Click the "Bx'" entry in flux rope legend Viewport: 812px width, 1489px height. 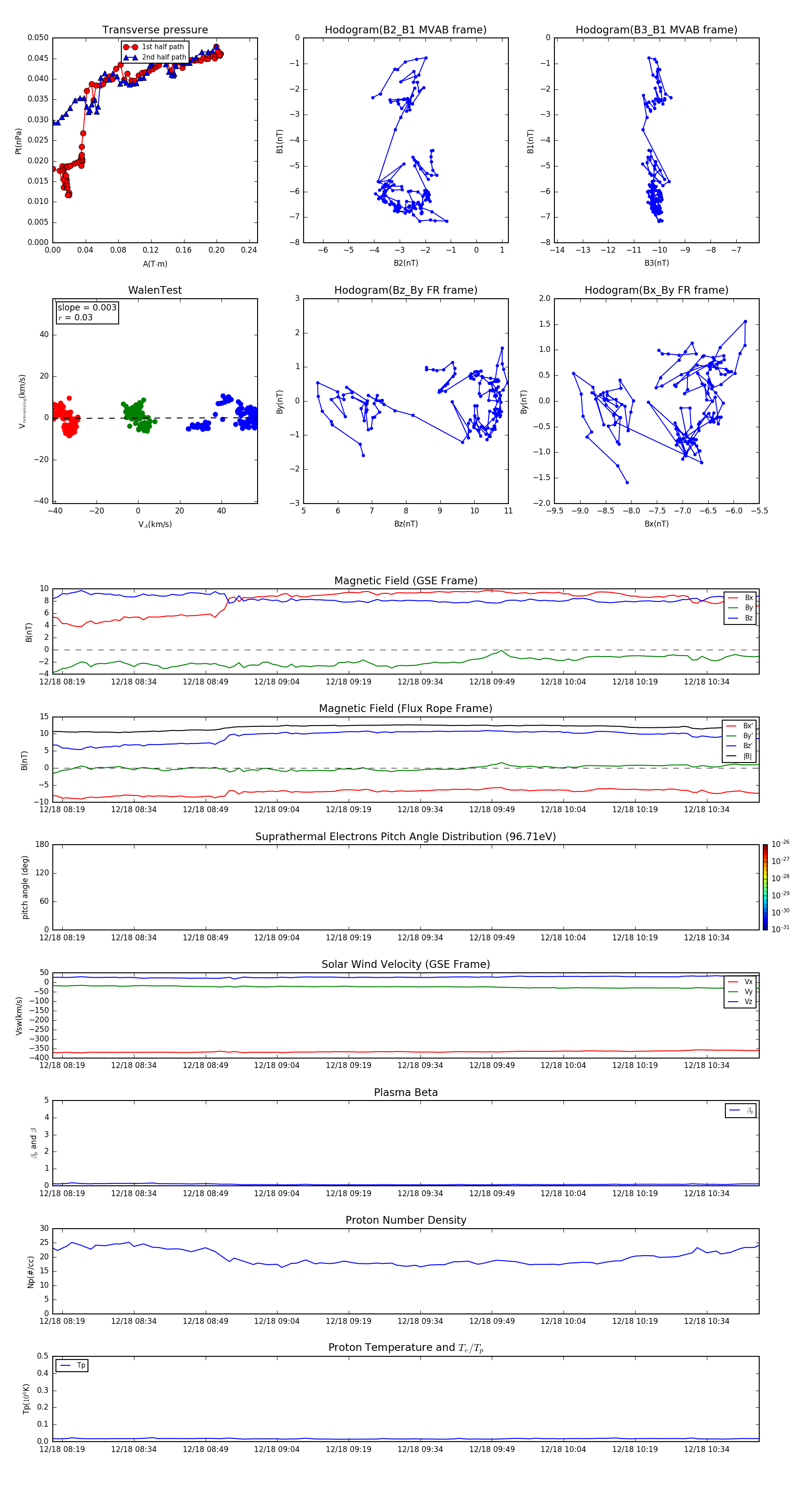pyautogui.click(x=740, y=726)
